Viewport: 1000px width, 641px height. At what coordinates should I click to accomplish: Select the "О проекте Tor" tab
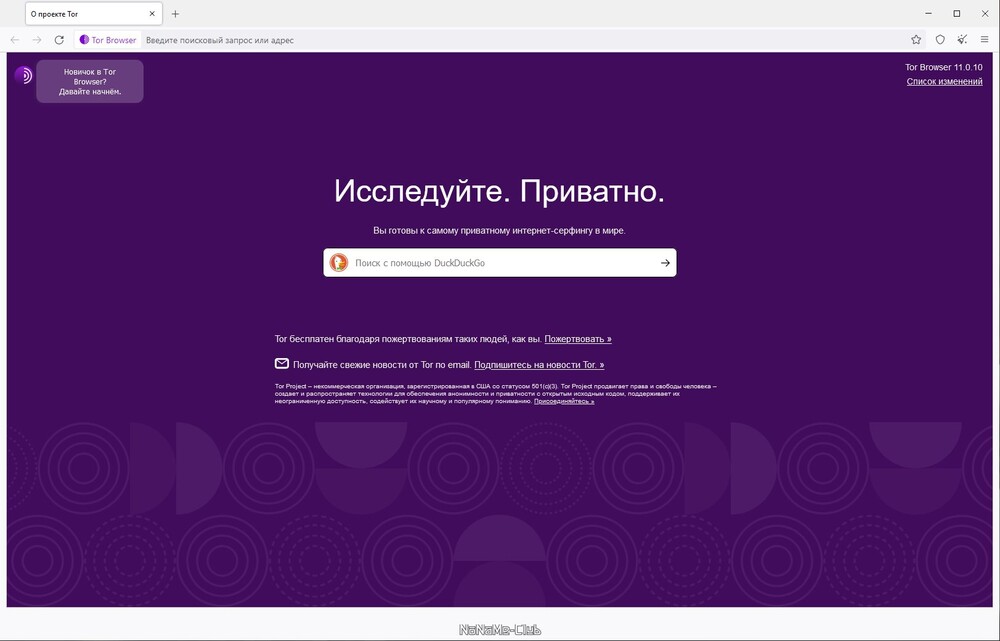click(80, 14)
